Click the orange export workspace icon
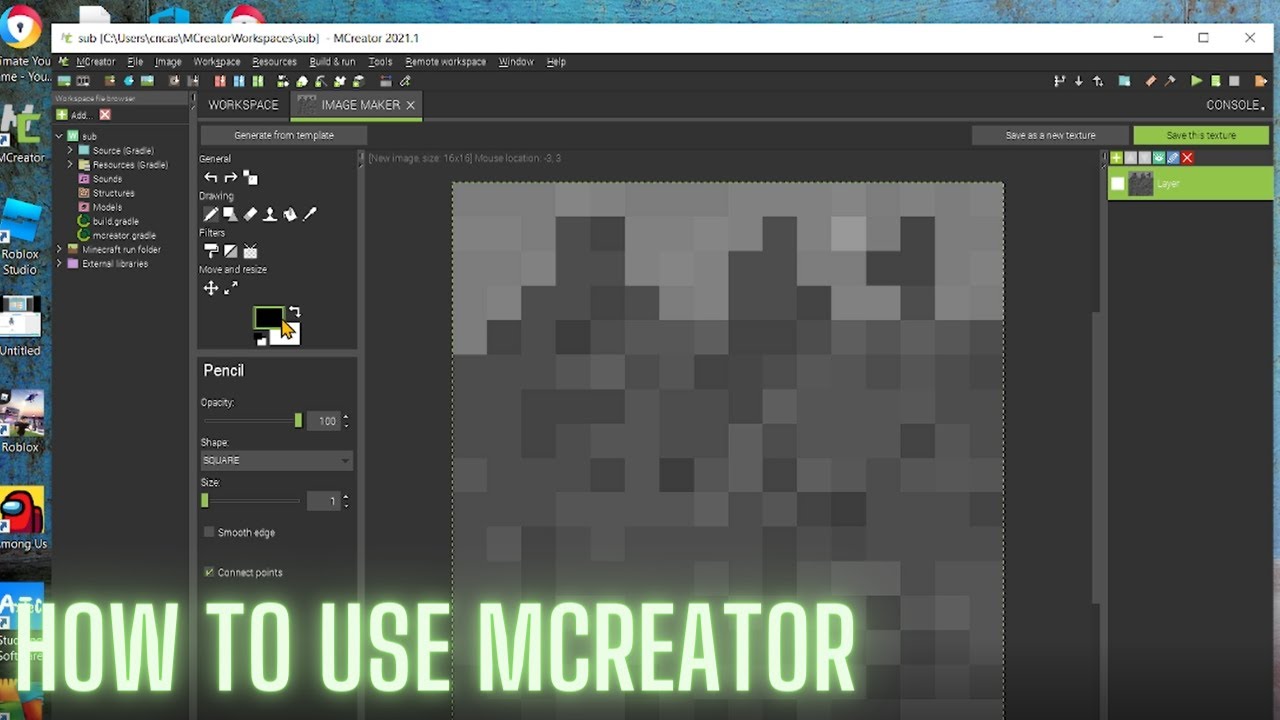The width and height of the screenshot is (1280, 720). [1261, 81]
